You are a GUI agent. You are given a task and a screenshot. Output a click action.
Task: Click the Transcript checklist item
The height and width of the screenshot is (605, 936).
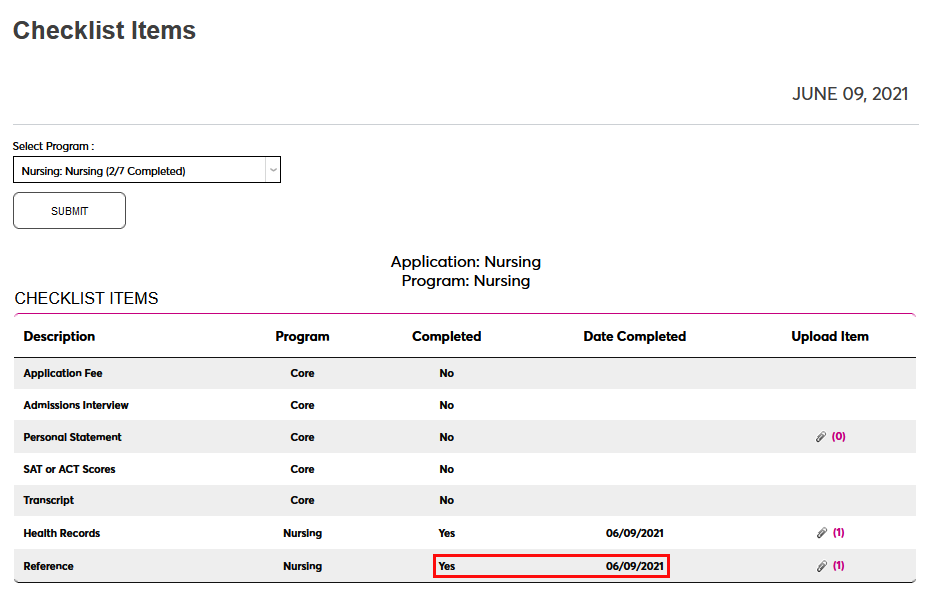(x=49, y=500)
